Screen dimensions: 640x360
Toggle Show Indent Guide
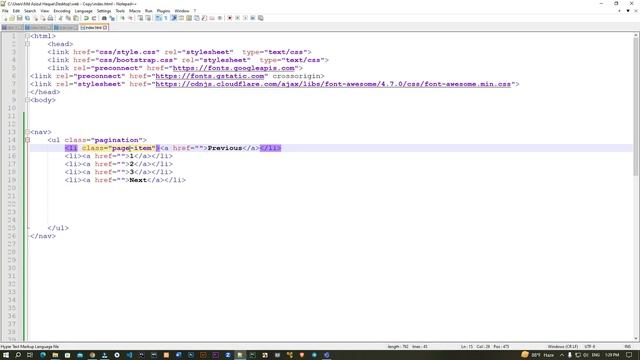point(173,18)
